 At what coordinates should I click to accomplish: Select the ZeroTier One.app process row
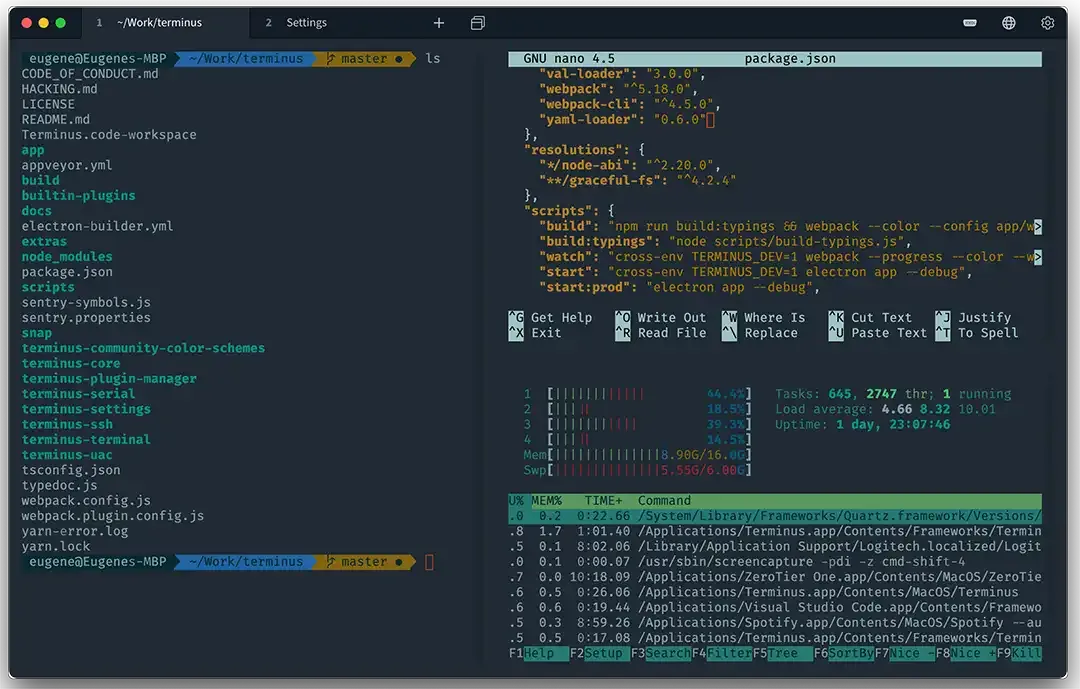click(775, 577)
